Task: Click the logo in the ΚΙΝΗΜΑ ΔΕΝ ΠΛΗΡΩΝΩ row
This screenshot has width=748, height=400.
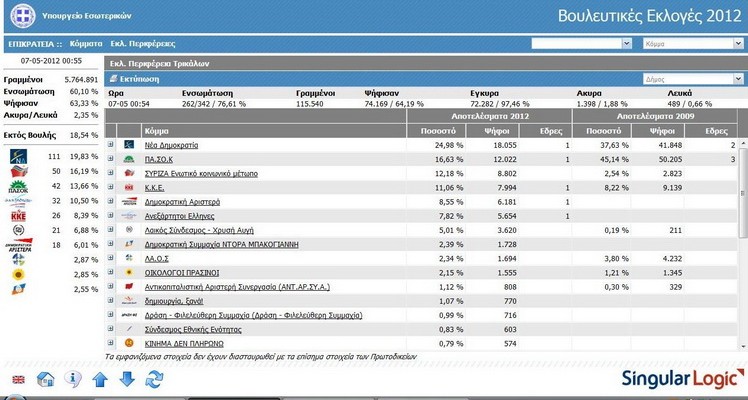Action: click(129, 343)
